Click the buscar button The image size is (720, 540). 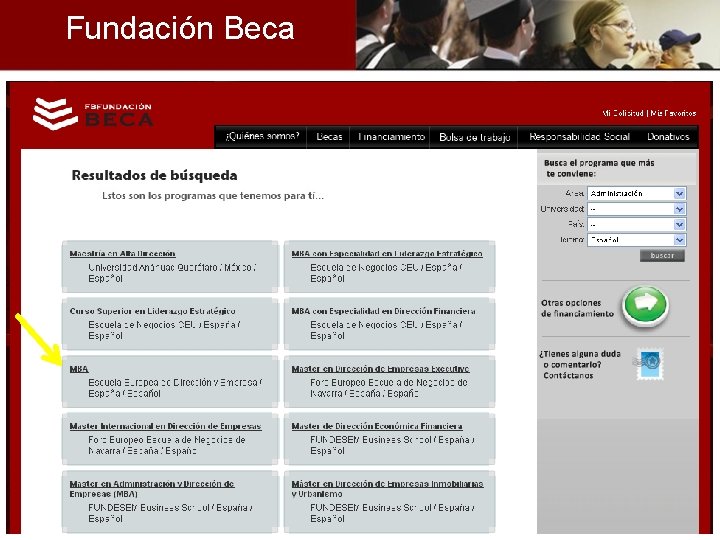[662, 256]
